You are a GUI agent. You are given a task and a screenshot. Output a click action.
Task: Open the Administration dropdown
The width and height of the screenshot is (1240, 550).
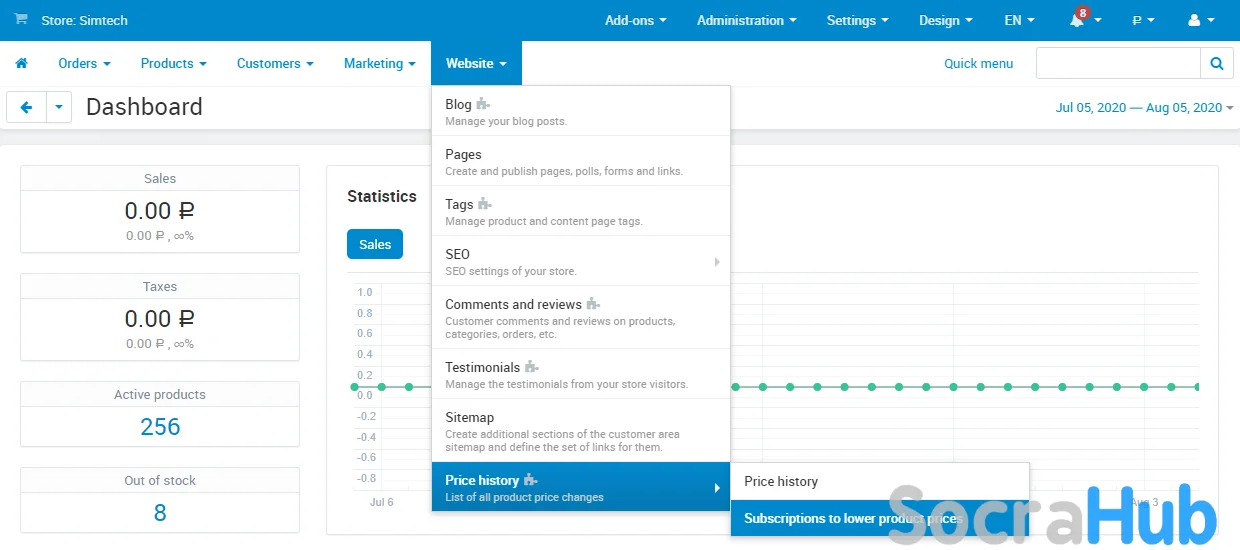tap(746, 20)
